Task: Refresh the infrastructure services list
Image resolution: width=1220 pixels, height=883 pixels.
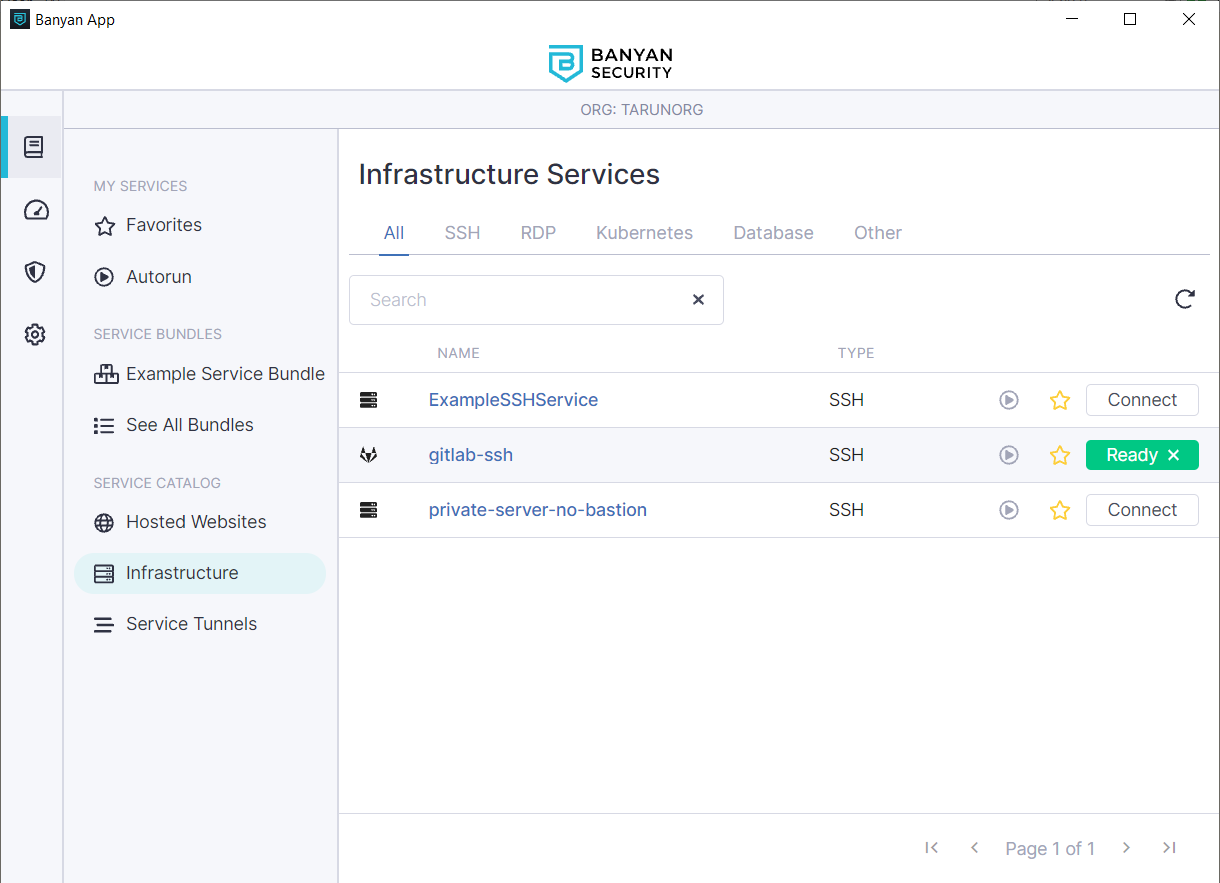Action: (1185, 299)
